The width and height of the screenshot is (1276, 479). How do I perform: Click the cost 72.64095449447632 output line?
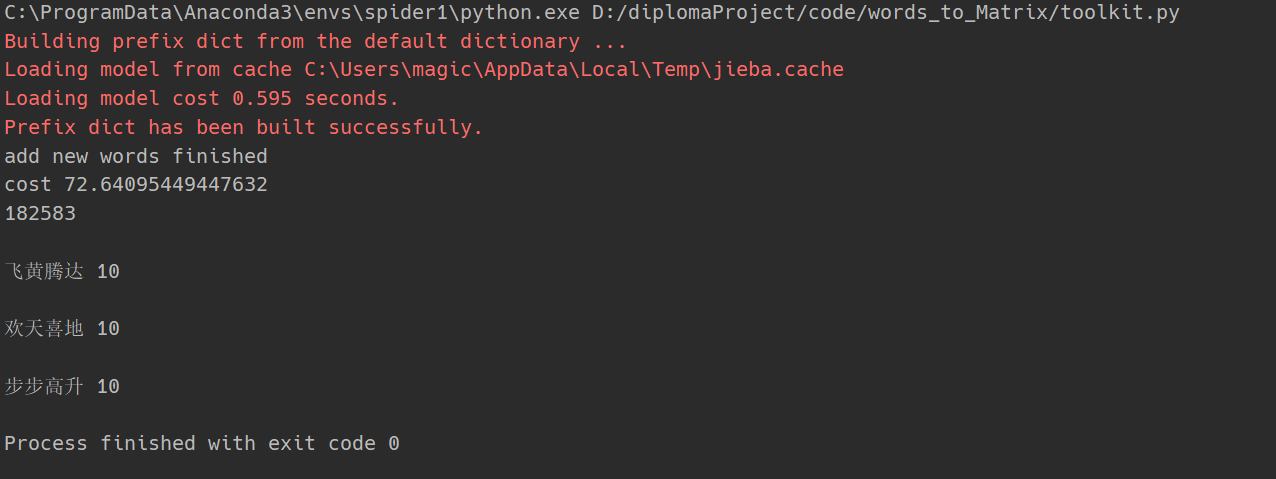tap(136, 185)
